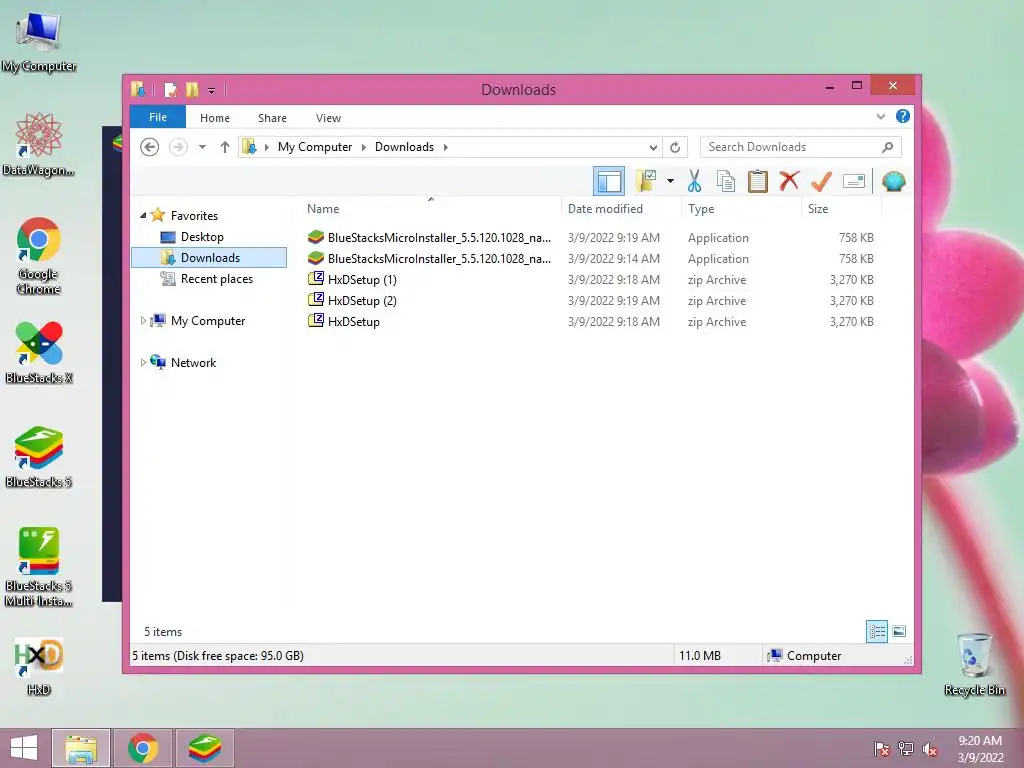This screenshot has width=1024, height=768.
Task: Open the Share ribbon tab
Action: click(272, 118)
